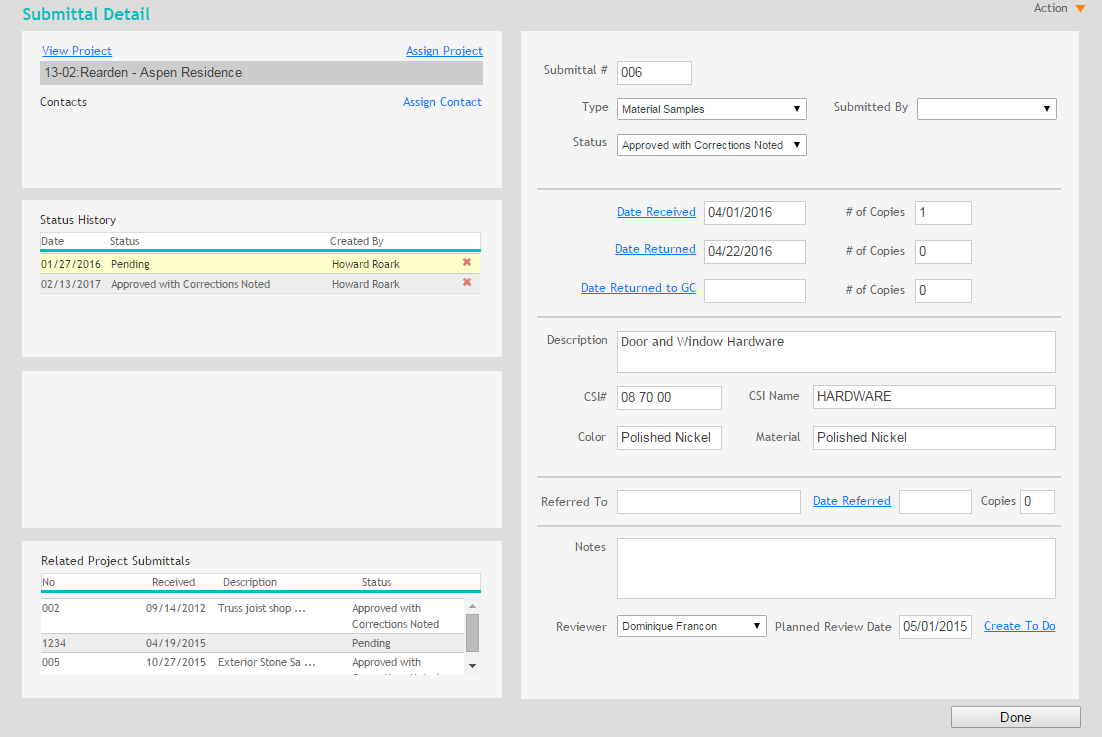Click the project name 13-02:Rearden - Aspen Residence
The height and width of the screenshot is (737, 1102).
click(261, 73)
